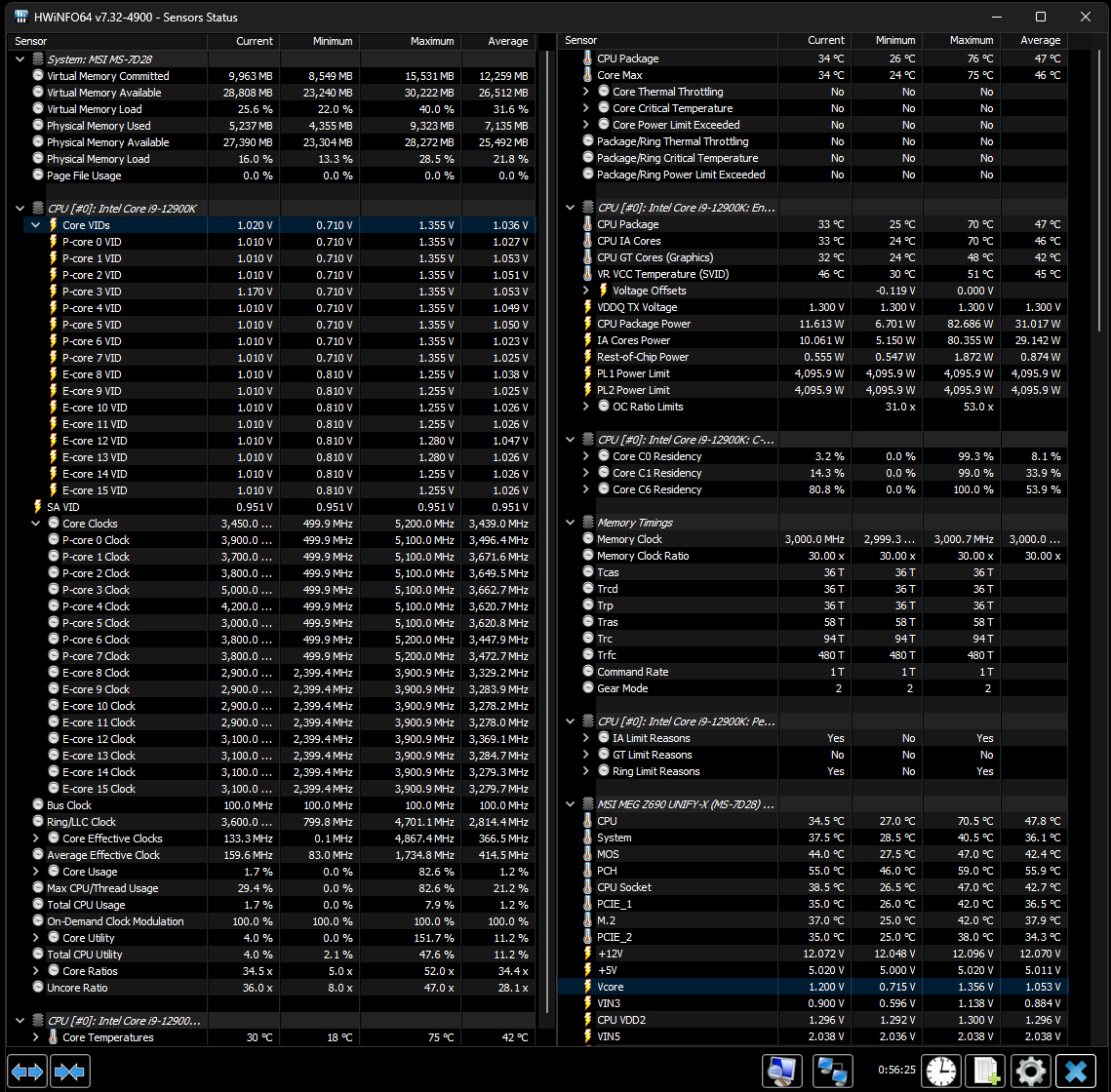Click the lightning icon for P-core 0 VID
Image resolution: width=1111 pixels, height=1092 pixels.
click(53, 242)
